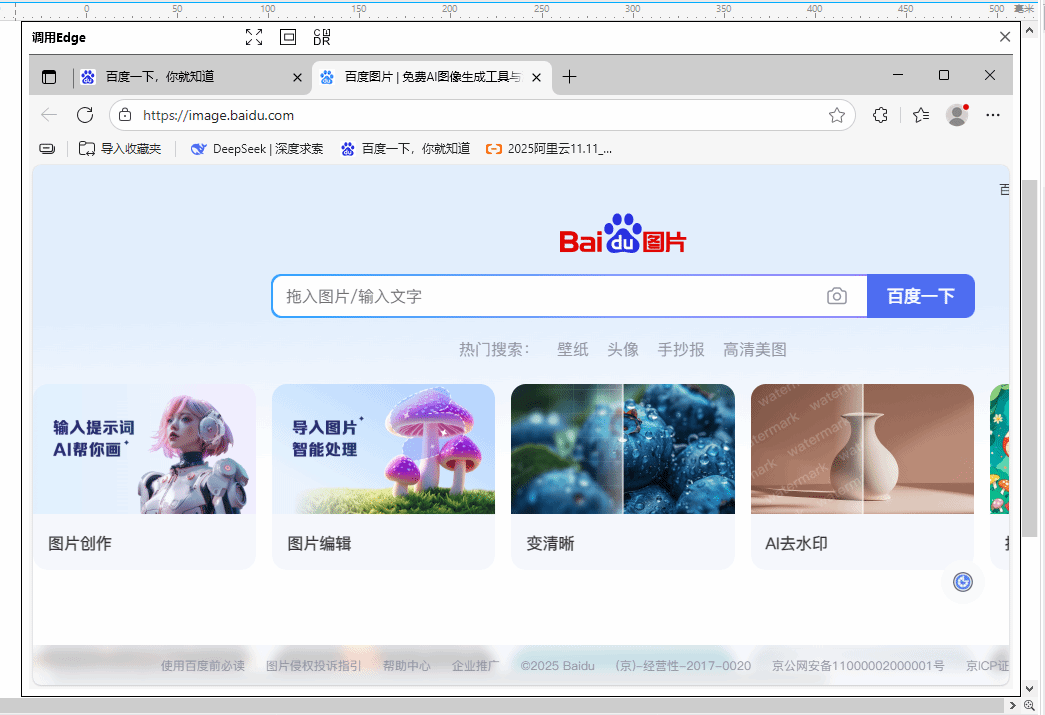Click the 拖入图片/输入文字 search input field
This screenshot has width=1045, height=715.
[545, 296]
